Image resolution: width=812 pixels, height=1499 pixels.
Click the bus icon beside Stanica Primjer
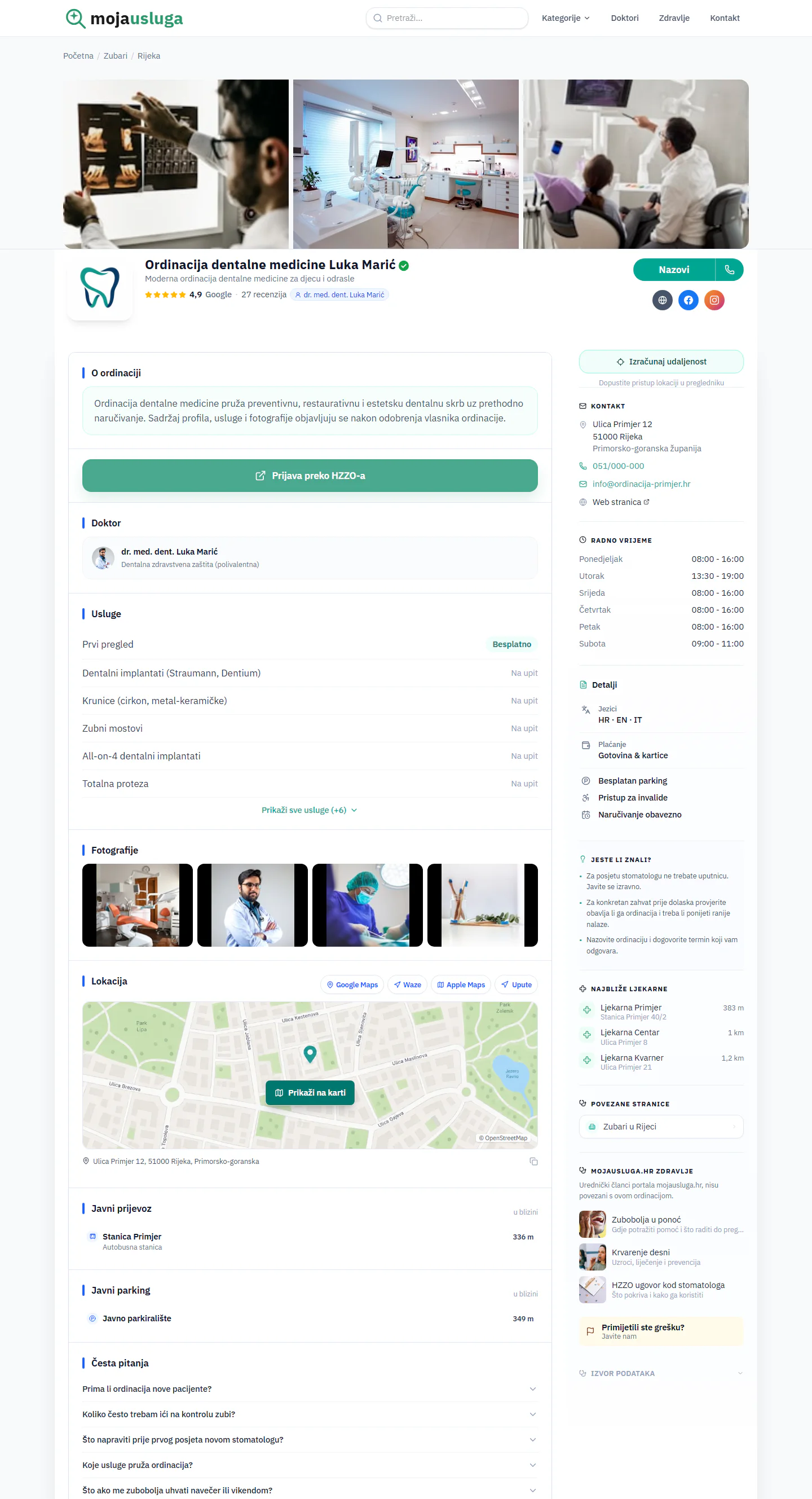(x=92, y=1237)
